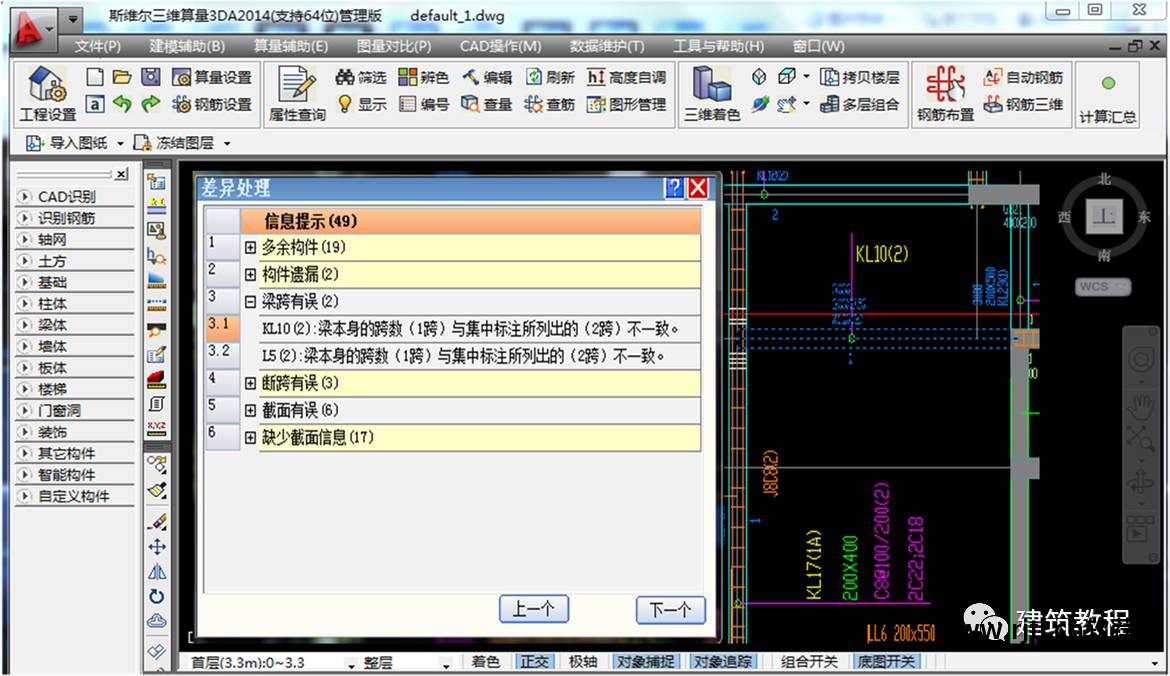This screenshot has height=676, width=1170.
Task: Expand the 多余构件 (19) tree node
Action: pos(250,247)
